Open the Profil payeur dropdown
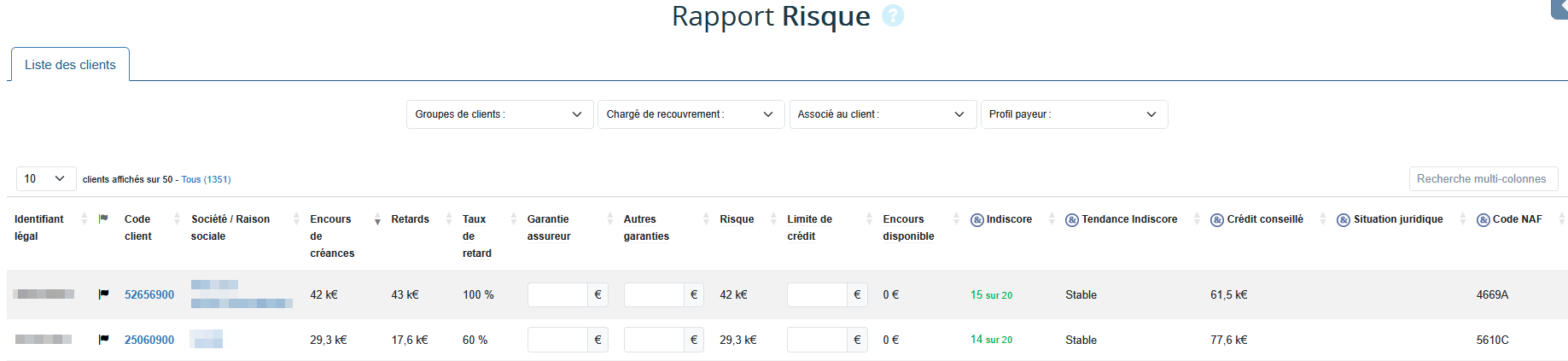This screenshot has width=1568, height=361. 1073,114
